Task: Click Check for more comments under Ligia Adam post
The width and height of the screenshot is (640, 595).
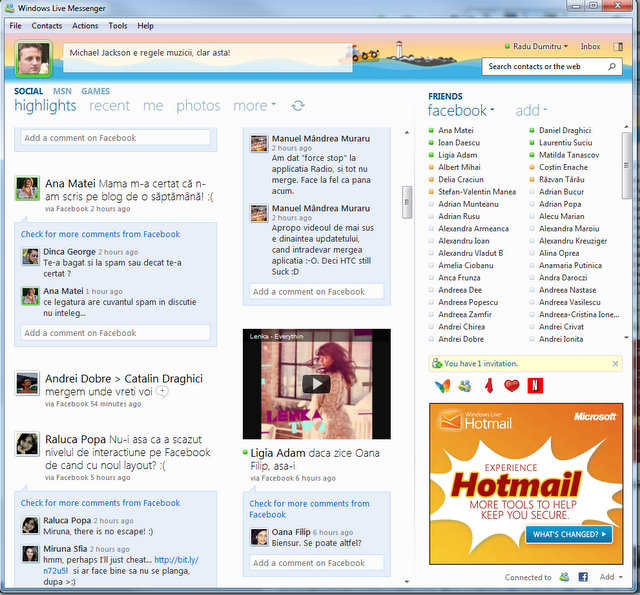Action: coord(309,509)
